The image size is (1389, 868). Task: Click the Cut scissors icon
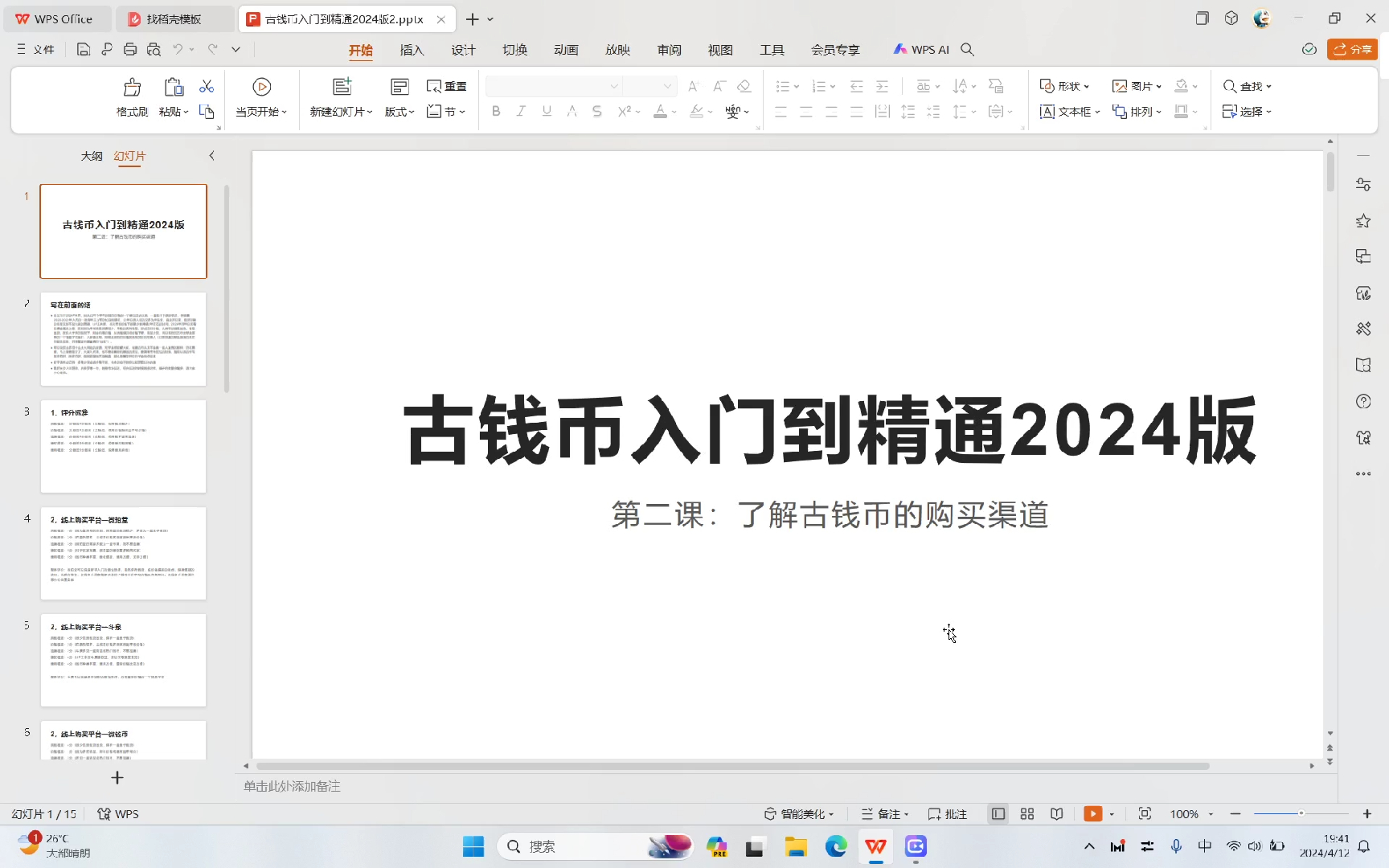(x=207, y=86)
